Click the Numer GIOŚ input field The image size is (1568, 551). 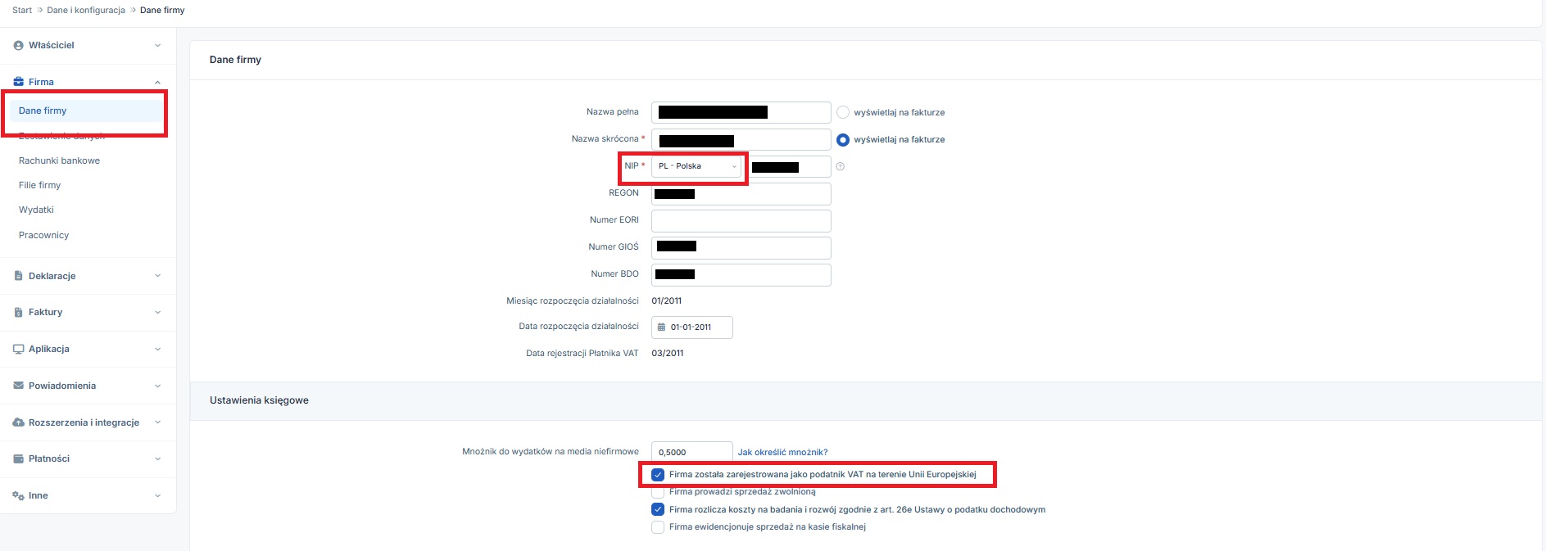(741, 248)
